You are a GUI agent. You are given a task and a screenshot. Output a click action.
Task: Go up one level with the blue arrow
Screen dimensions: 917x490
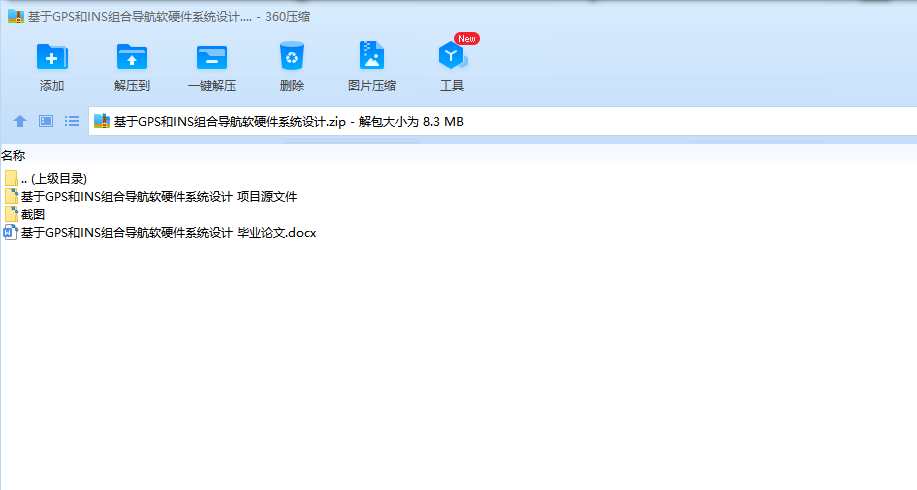click(20, 121)
